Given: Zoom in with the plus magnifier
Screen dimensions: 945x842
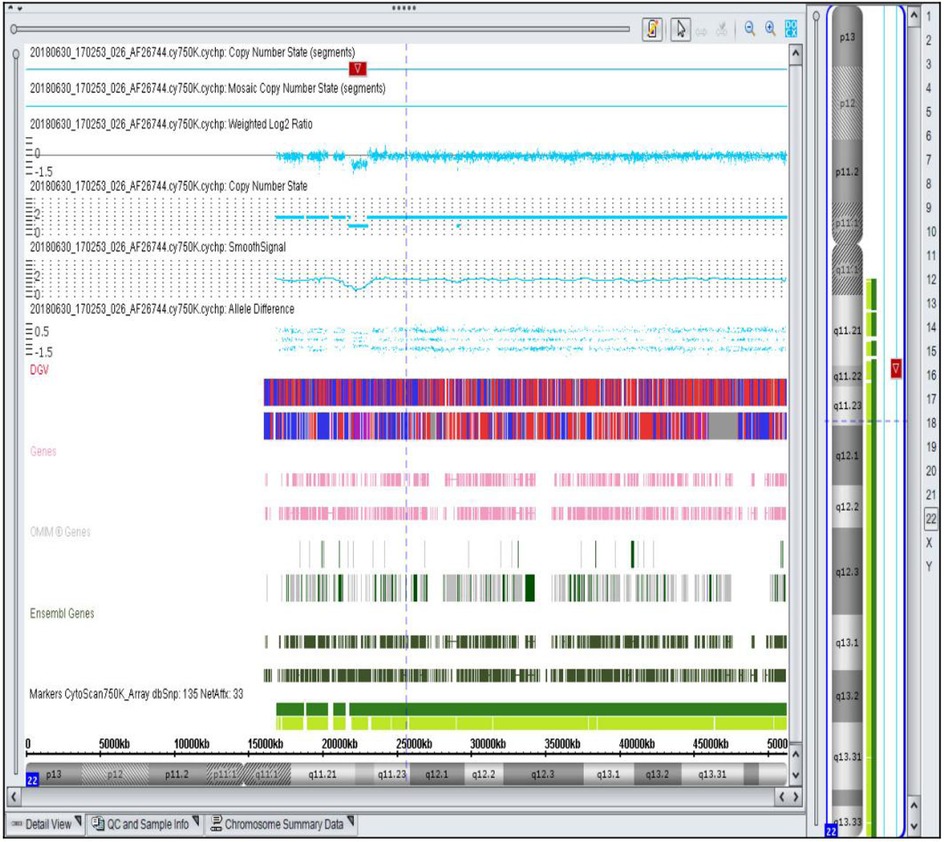Looking at the screenshot, I should (x=770, y=28).
